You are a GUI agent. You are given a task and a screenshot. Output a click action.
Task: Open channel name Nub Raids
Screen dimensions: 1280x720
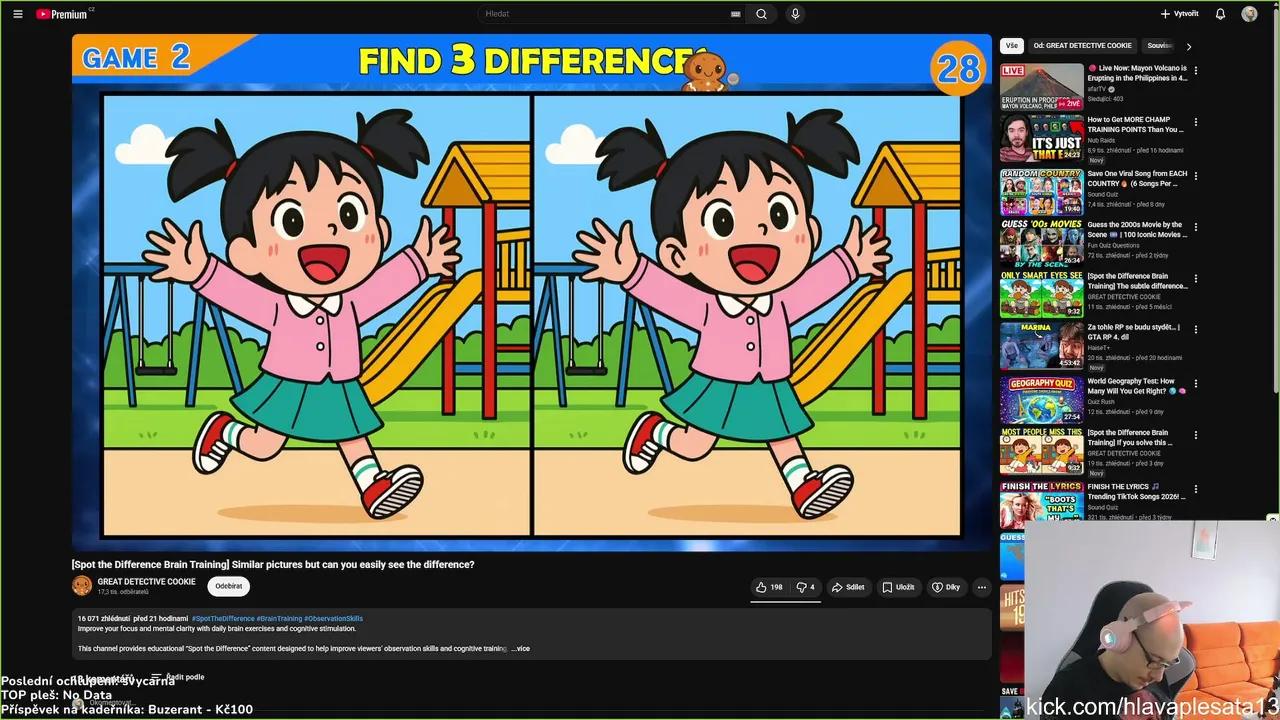(1101, 141)
